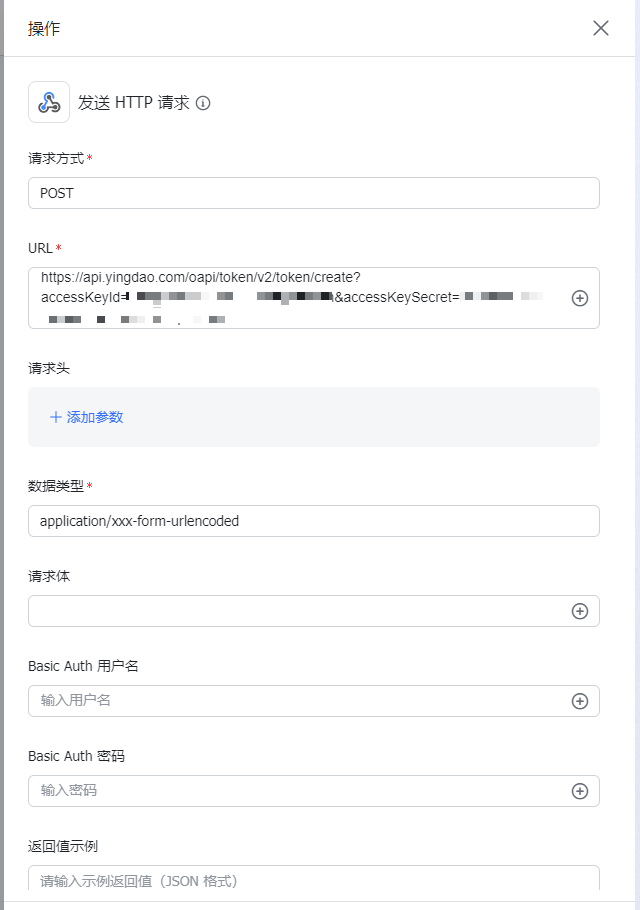Click the 发送 HTTP 请求 title text

(134, 103)
